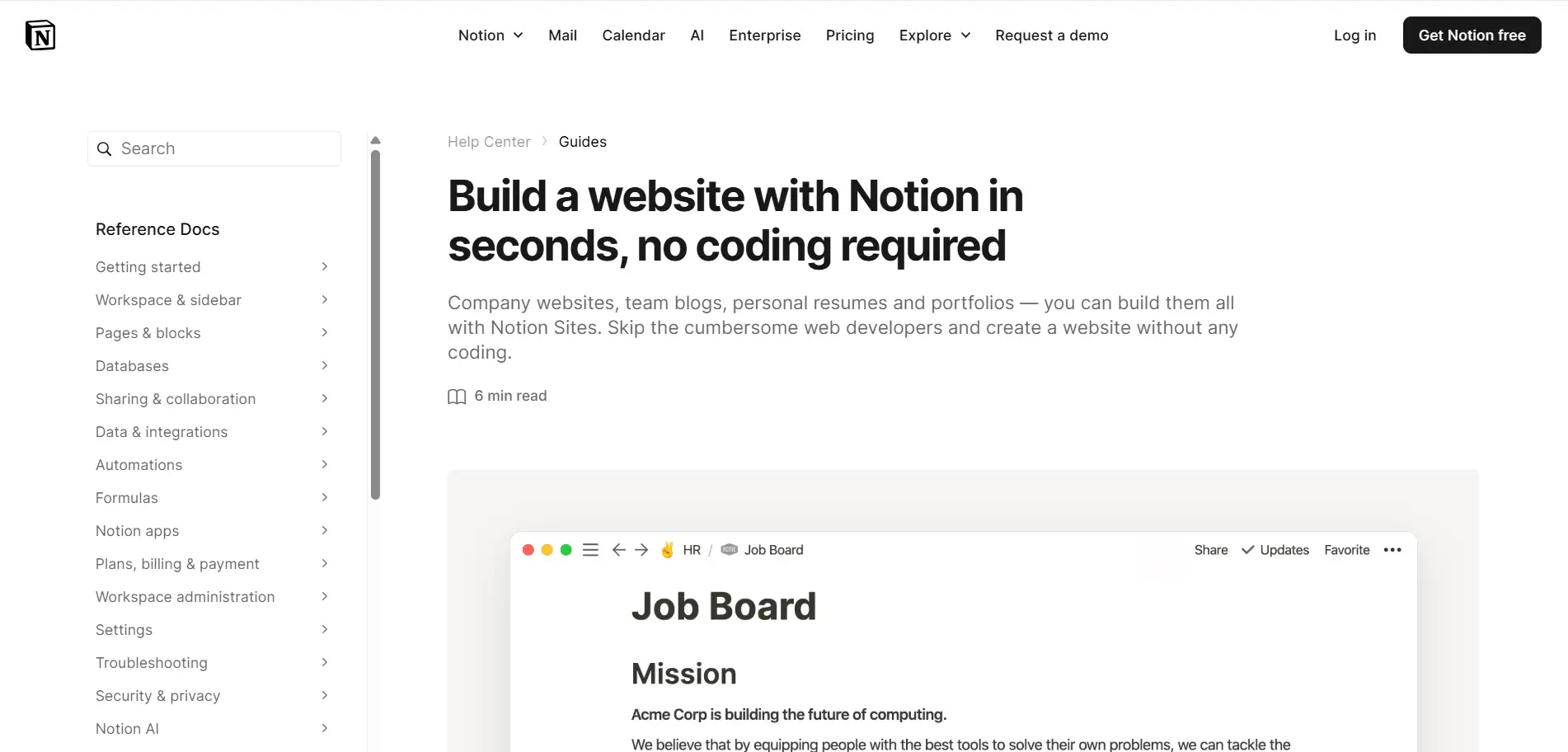The width and height of the screenshot is (1568, 752).
Task: Click the forward arrow in the Job Board screenshot
Action: 642,550
